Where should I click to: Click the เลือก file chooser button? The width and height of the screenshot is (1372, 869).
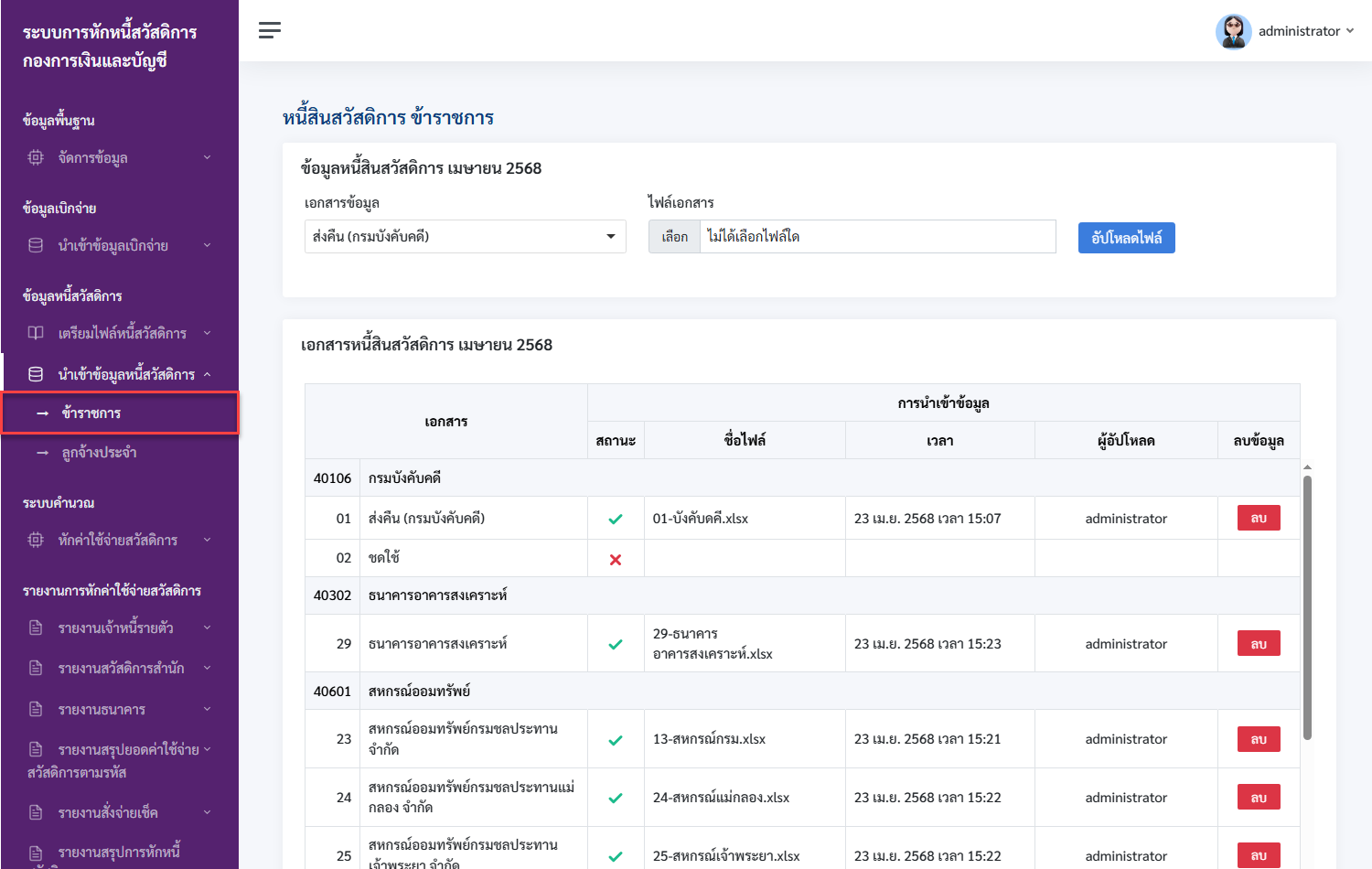[x=675, y=237]
